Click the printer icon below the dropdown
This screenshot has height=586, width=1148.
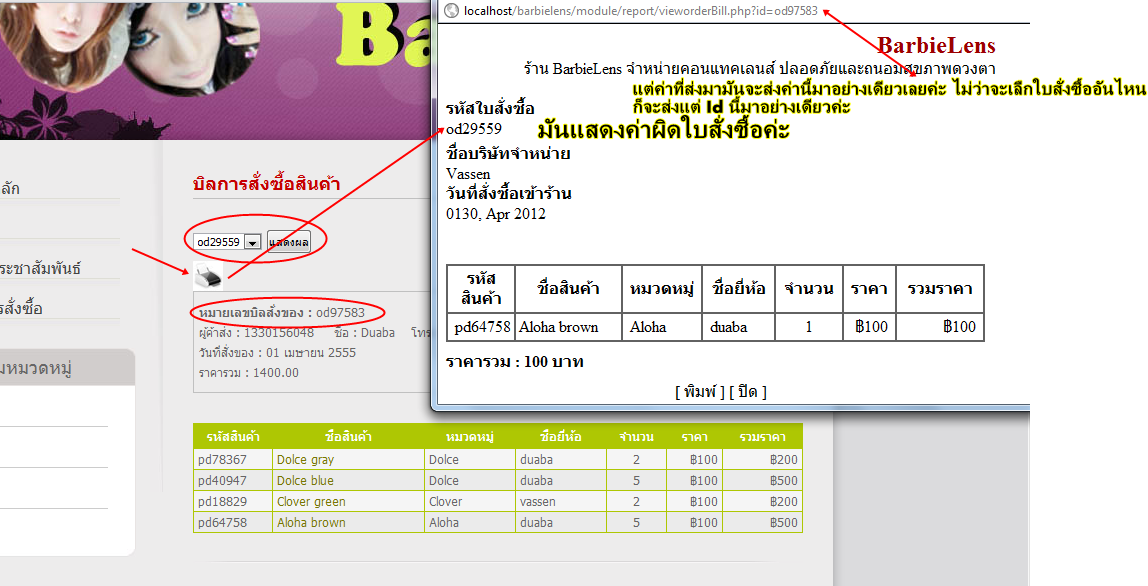[x=209, y=276]
